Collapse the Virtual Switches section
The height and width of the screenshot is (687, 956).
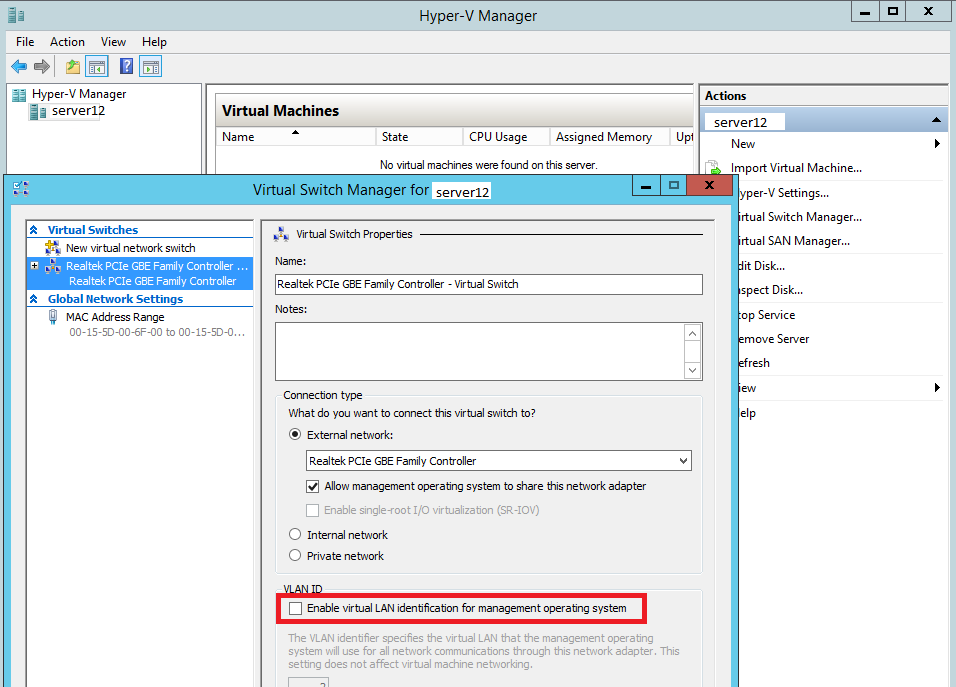point(34,230)
